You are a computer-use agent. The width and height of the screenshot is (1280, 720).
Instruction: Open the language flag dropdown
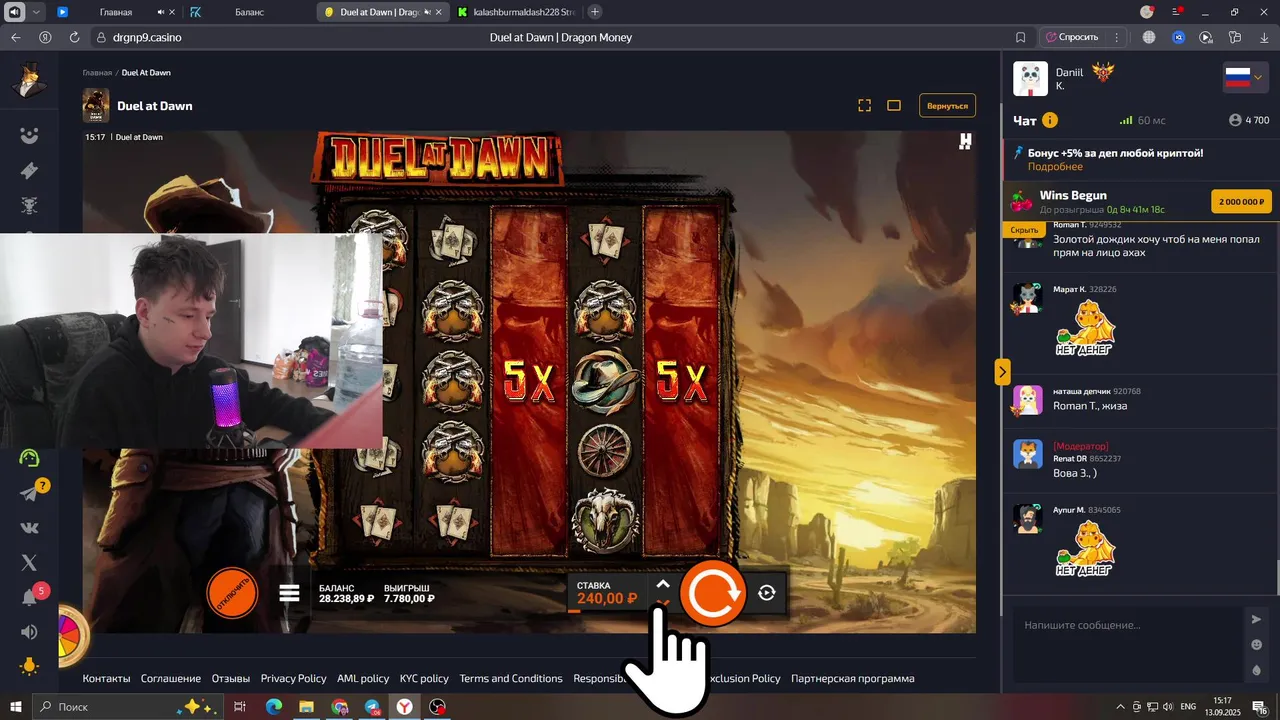(1246, 77)
